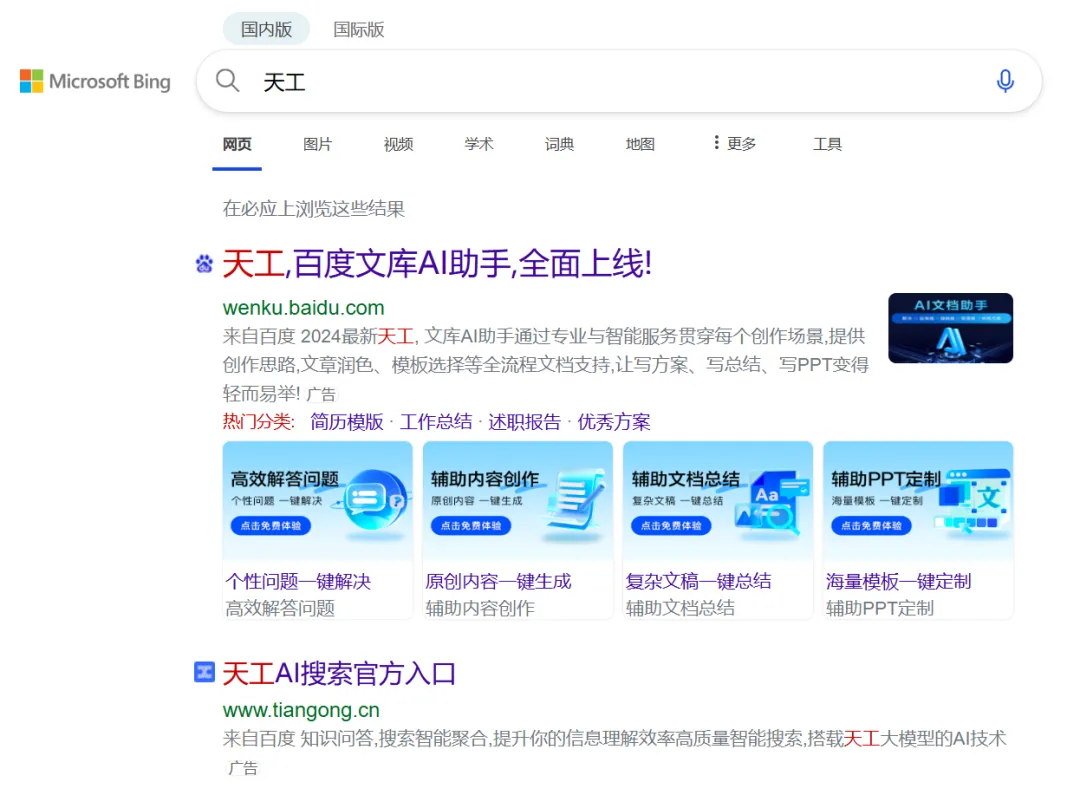1080x808 pixels.
Task: Click the Tiangong AI result favicon
Action: (204, 672)
